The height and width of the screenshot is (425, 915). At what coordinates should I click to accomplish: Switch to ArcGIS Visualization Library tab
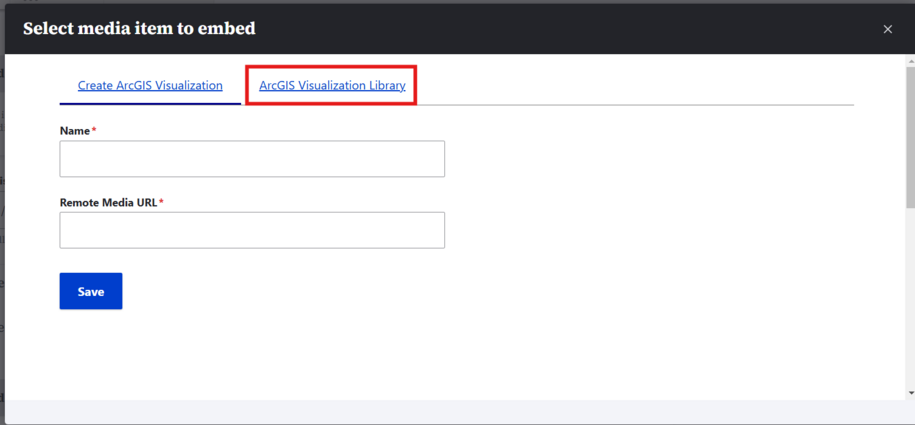click(x=332, y=86)
